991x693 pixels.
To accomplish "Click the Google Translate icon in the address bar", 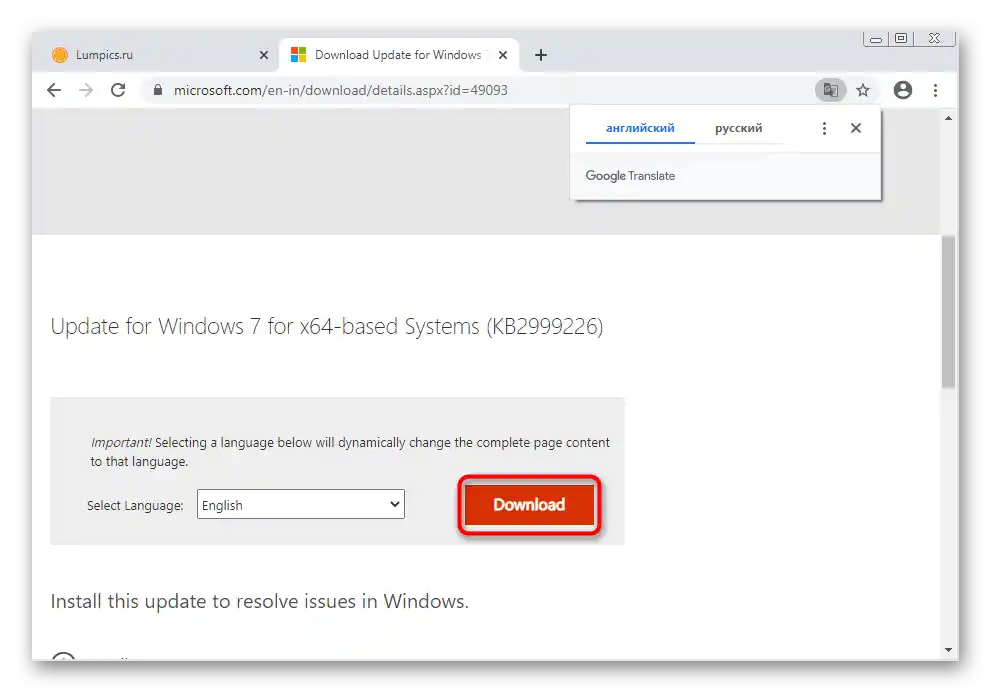I will point(830,90).
